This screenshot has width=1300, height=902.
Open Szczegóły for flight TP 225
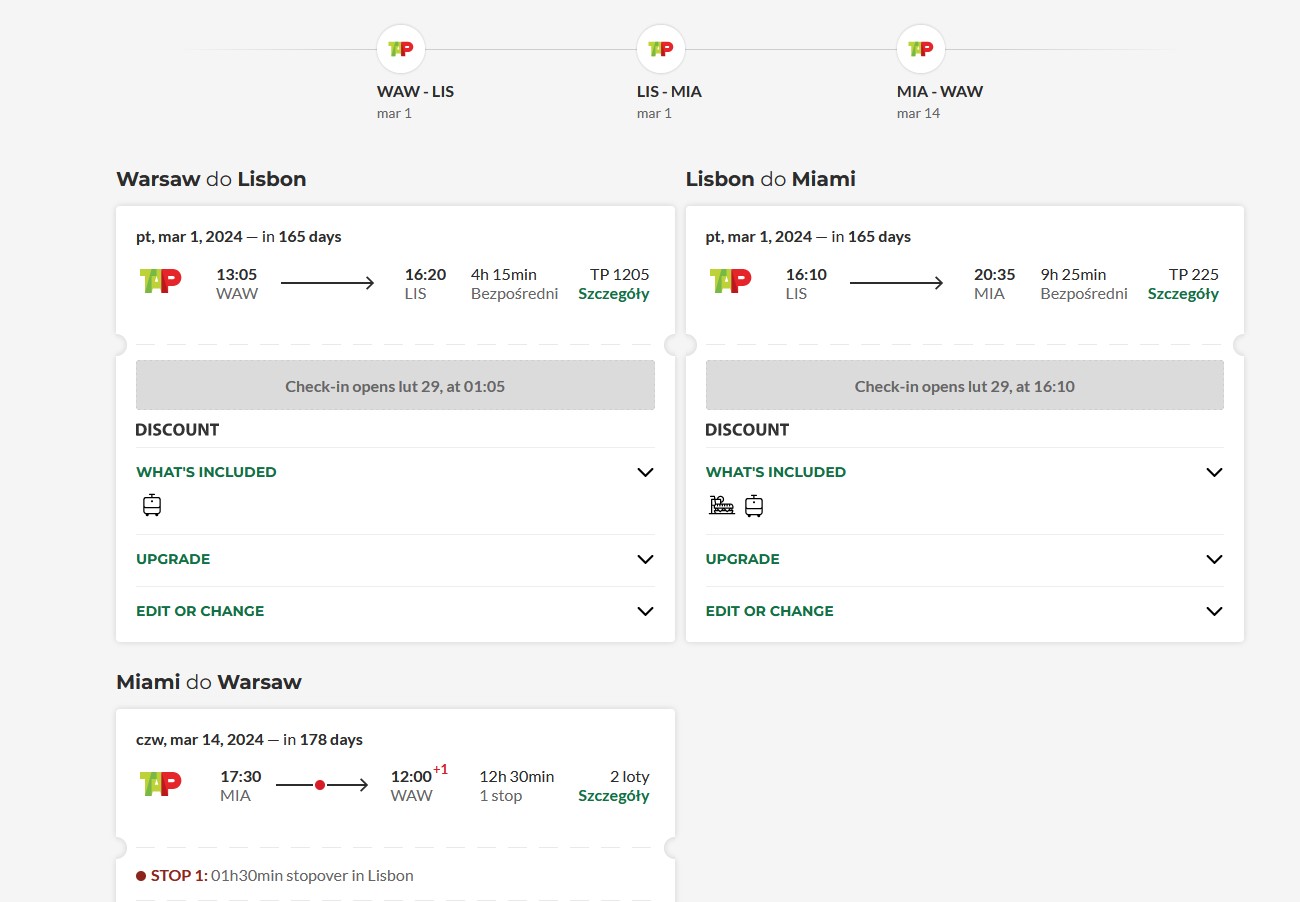(x=1183, y=294)
